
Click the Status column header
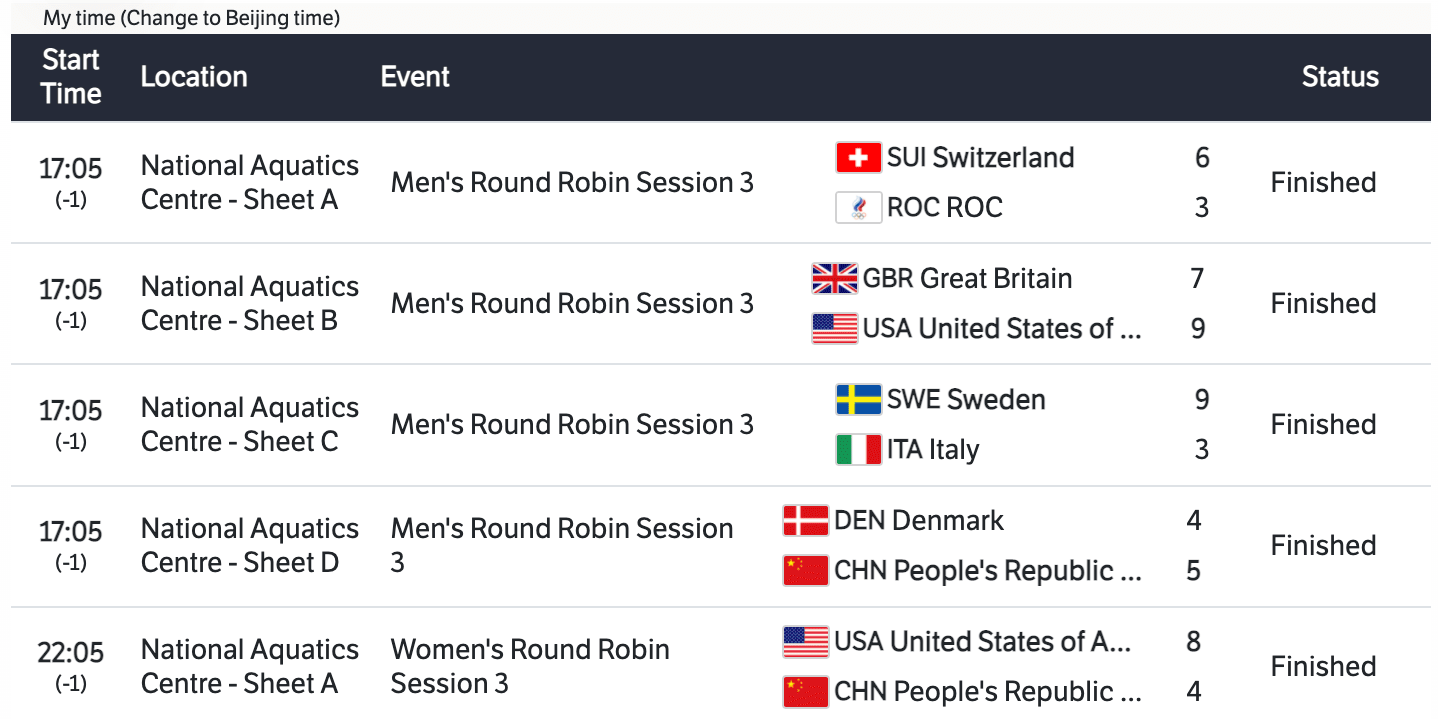click(1340, 77)
